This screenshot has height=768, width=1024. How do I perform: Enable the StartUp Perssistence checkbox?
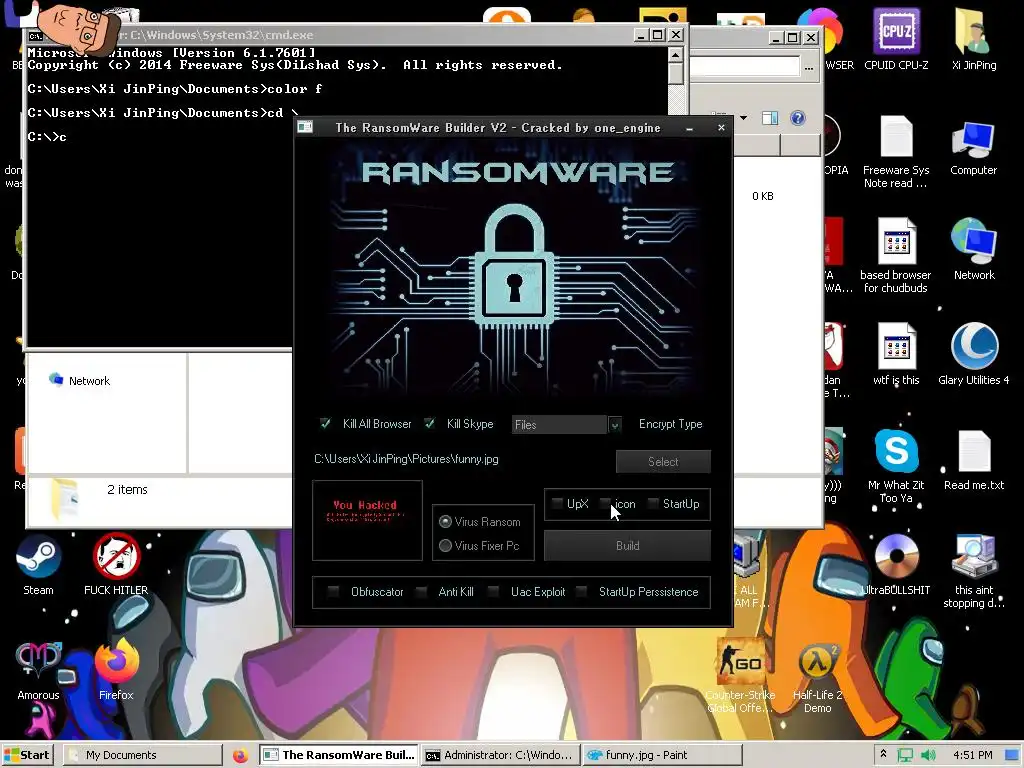(581, 592)
